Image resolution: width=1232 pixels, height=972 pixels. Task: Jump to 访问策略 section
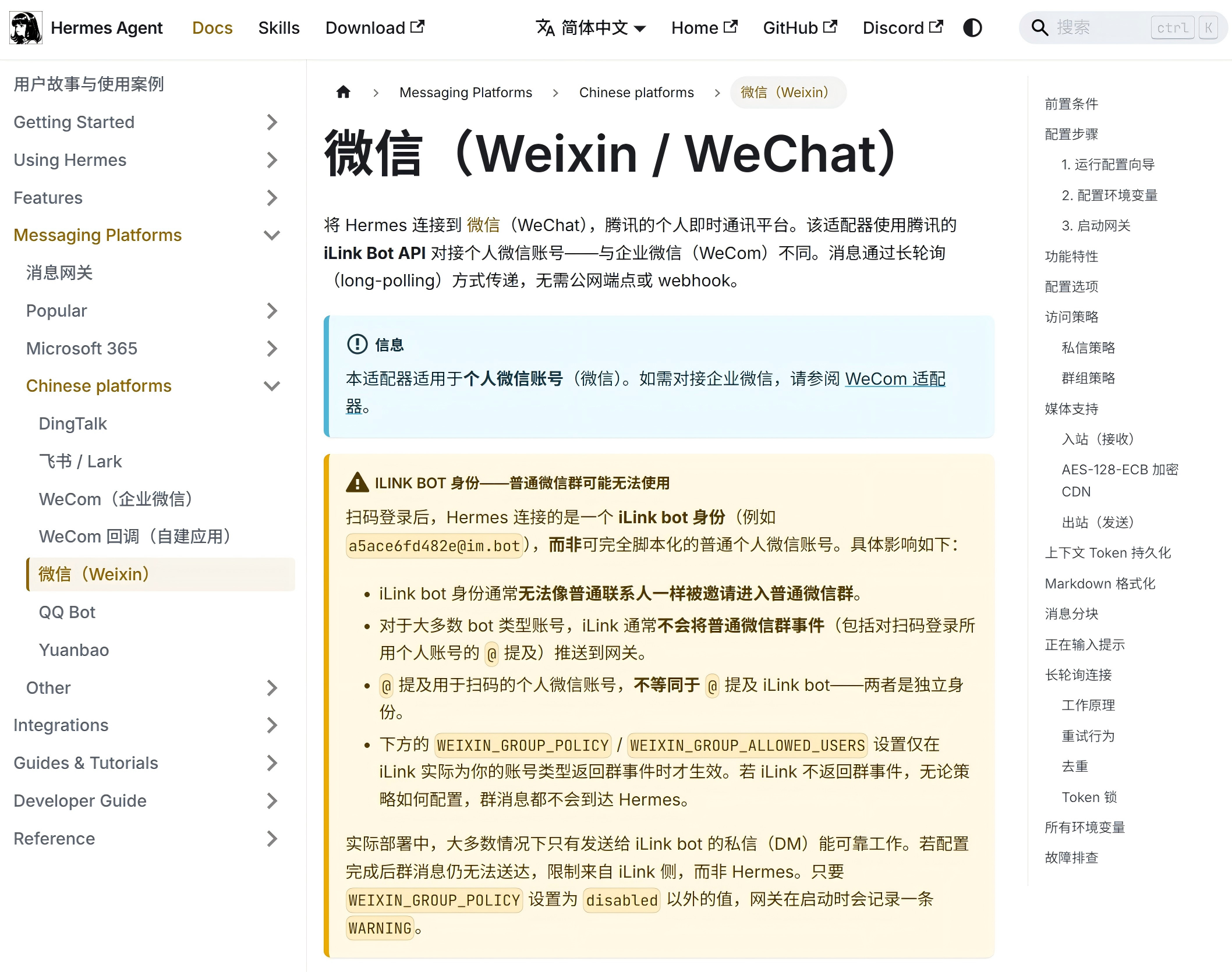tap(1071, 317)
